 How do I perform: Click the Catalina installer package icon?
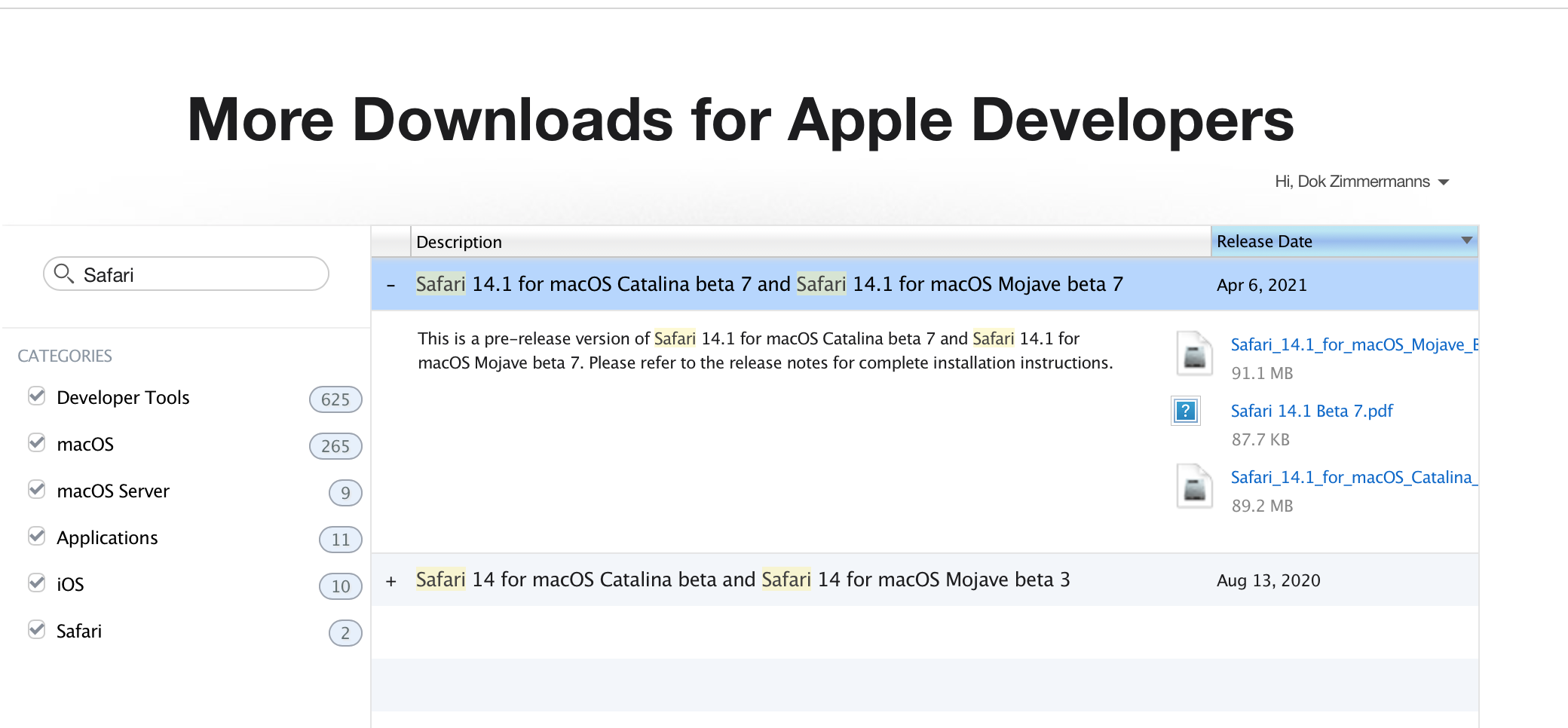tap(1194, 487)
